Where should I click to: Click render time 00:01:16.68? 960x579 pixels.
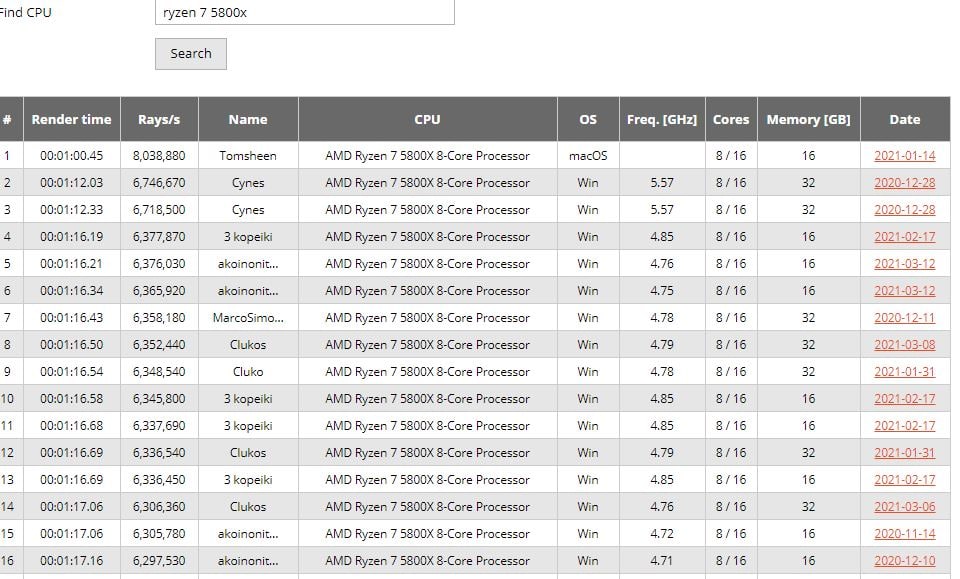72,425
